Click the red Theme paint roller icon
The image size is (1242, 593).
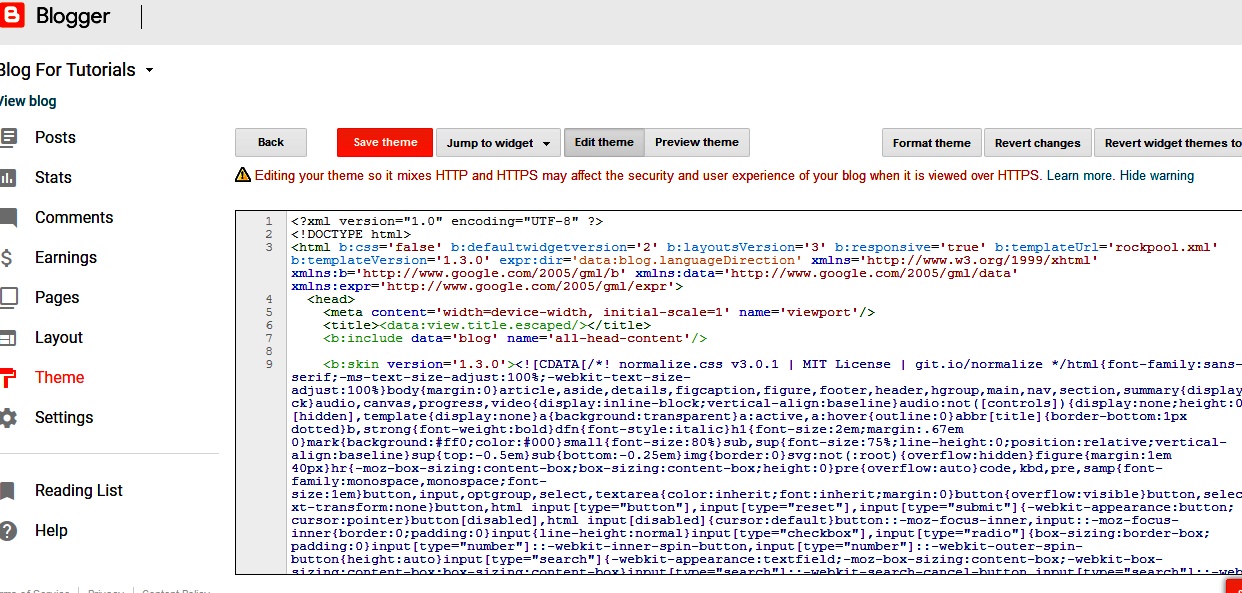[x=8, y=378]
